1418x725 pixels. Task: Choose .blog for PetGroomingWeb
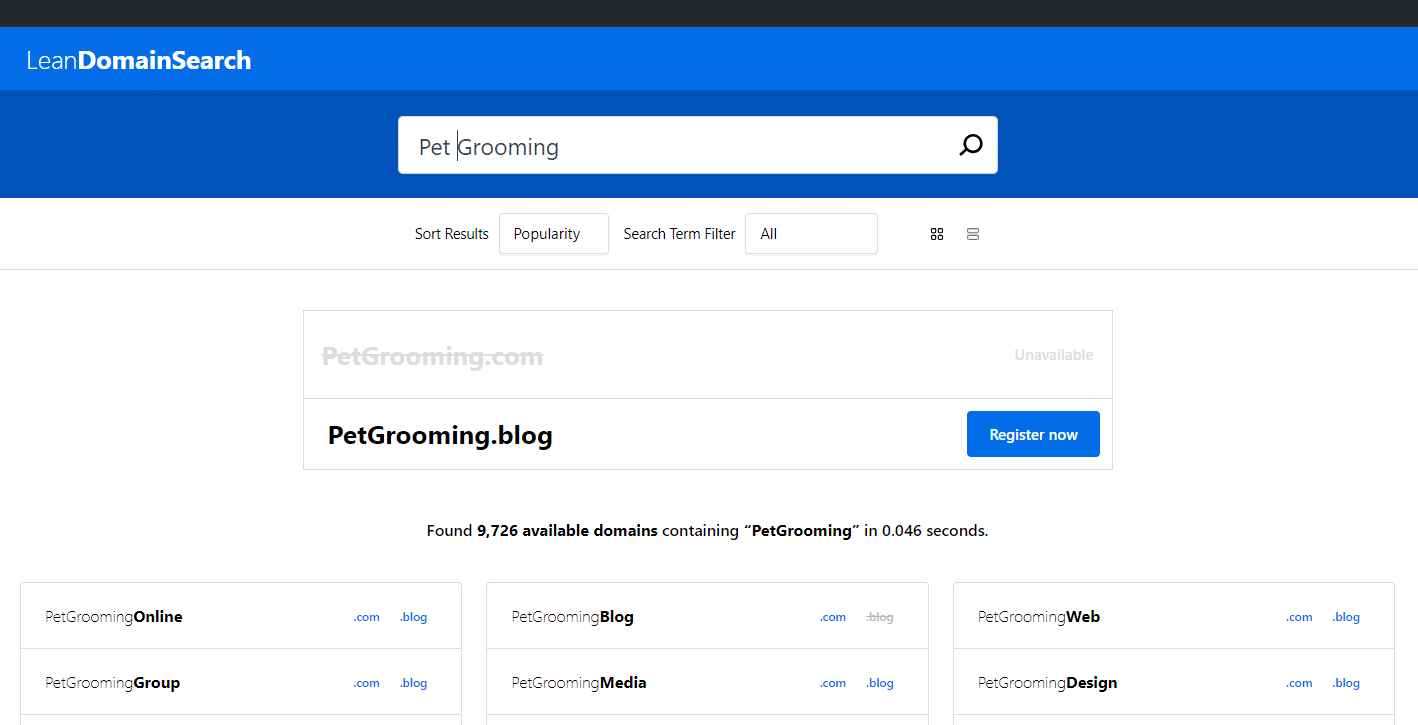[x=1346, y=617]
